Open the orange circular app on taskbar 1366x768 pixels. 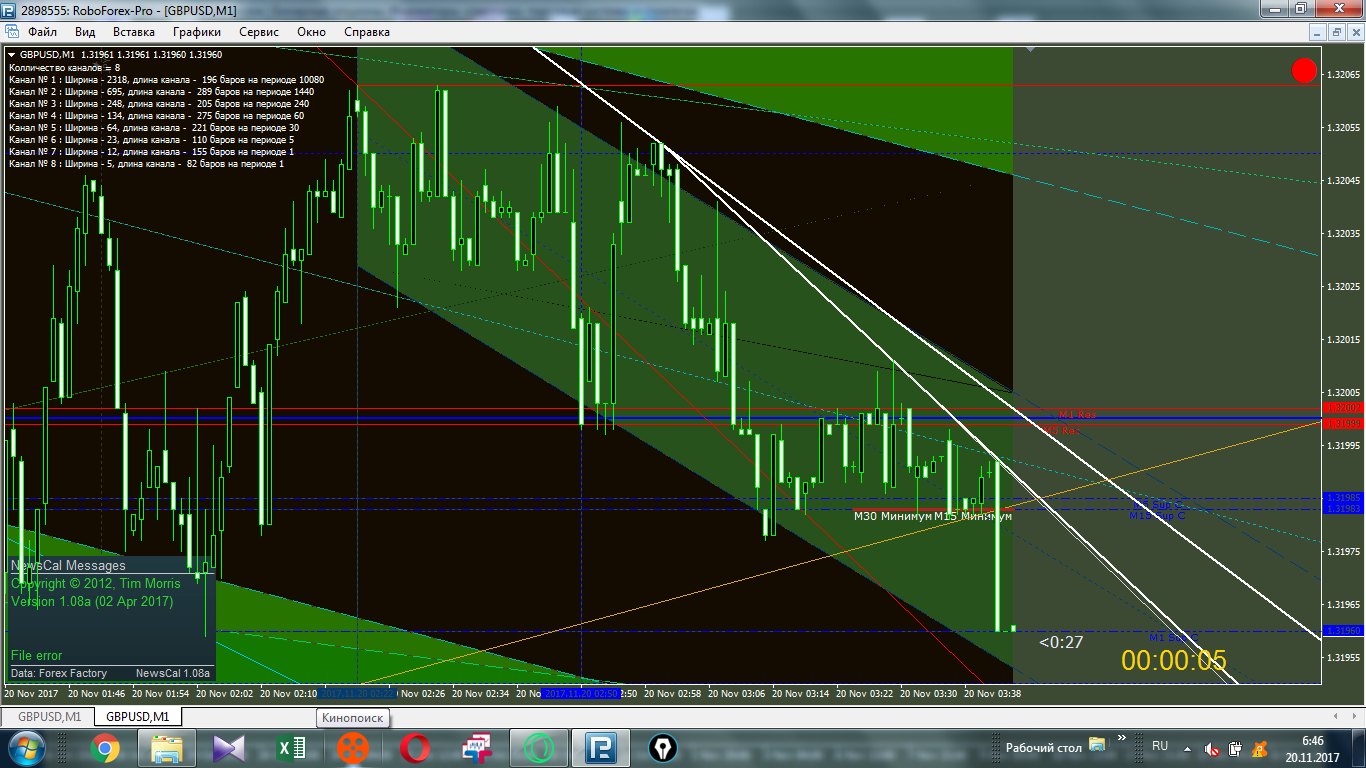click(x=352, y=747)
